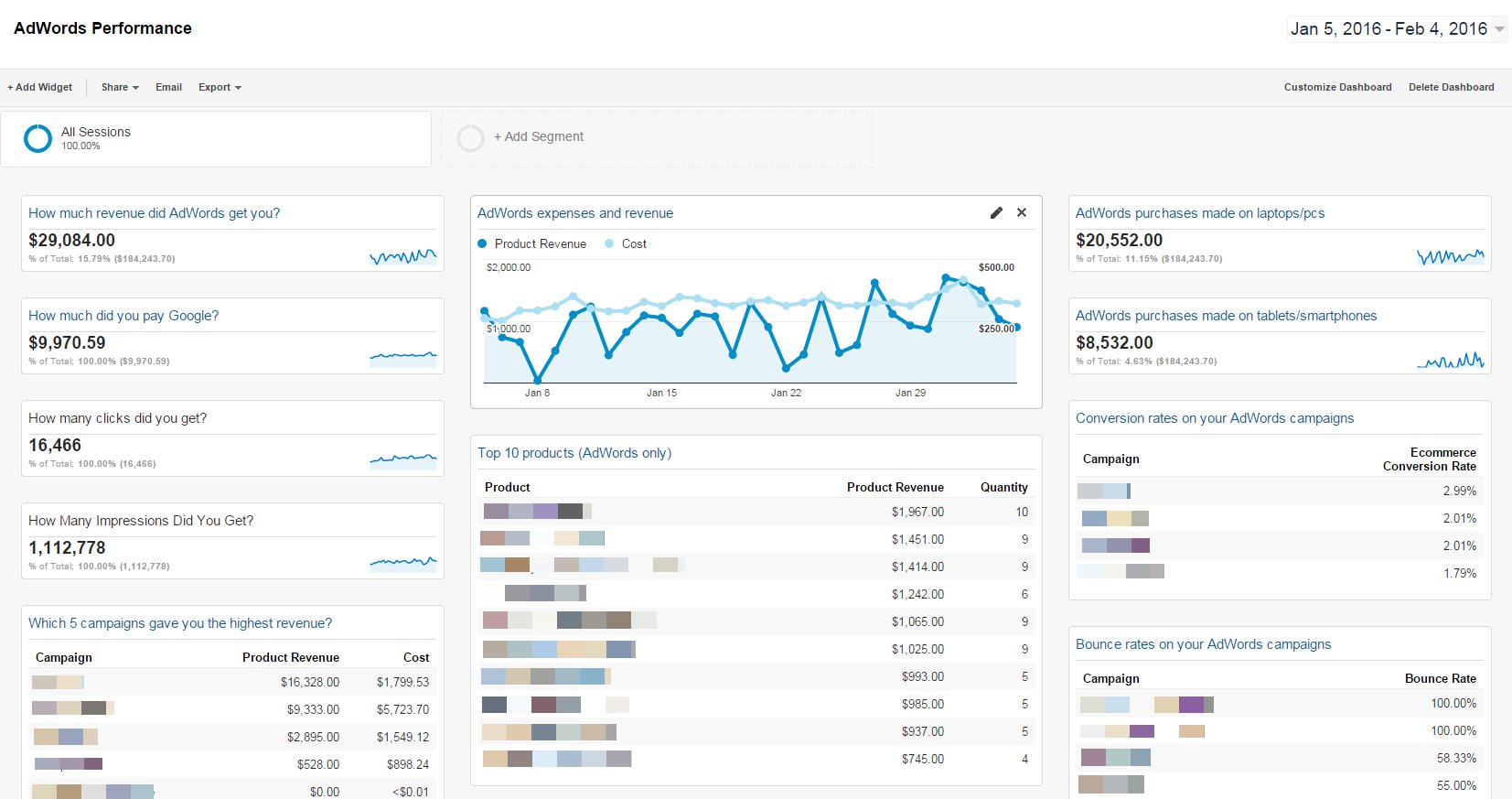Open the Share dropdown menu

[120, 87]
